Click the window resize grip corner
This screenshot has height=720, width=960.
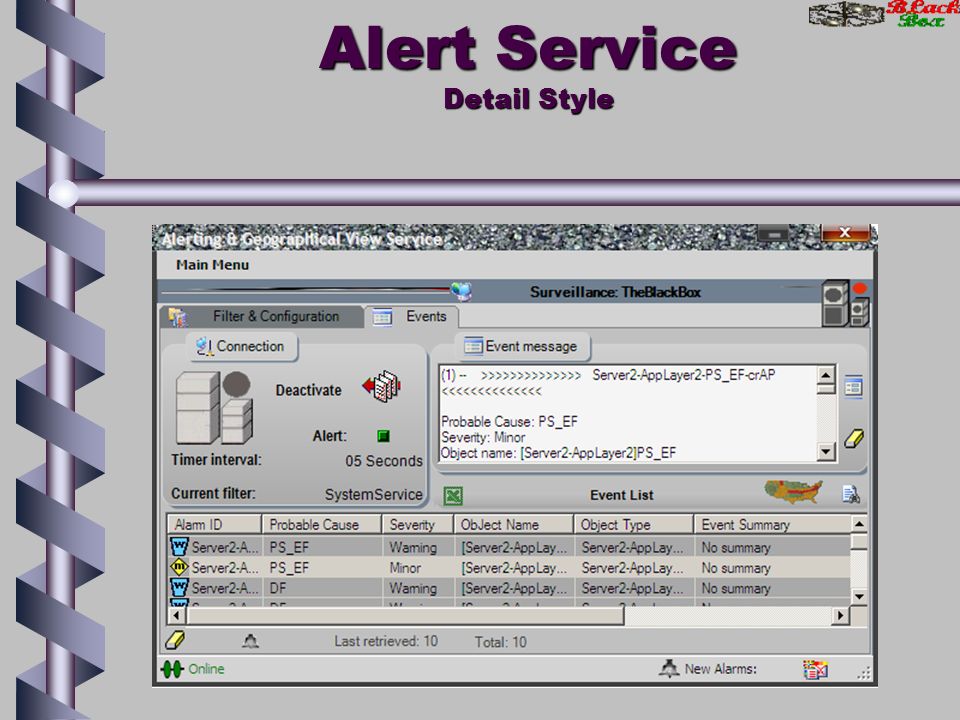click(863, 673)
